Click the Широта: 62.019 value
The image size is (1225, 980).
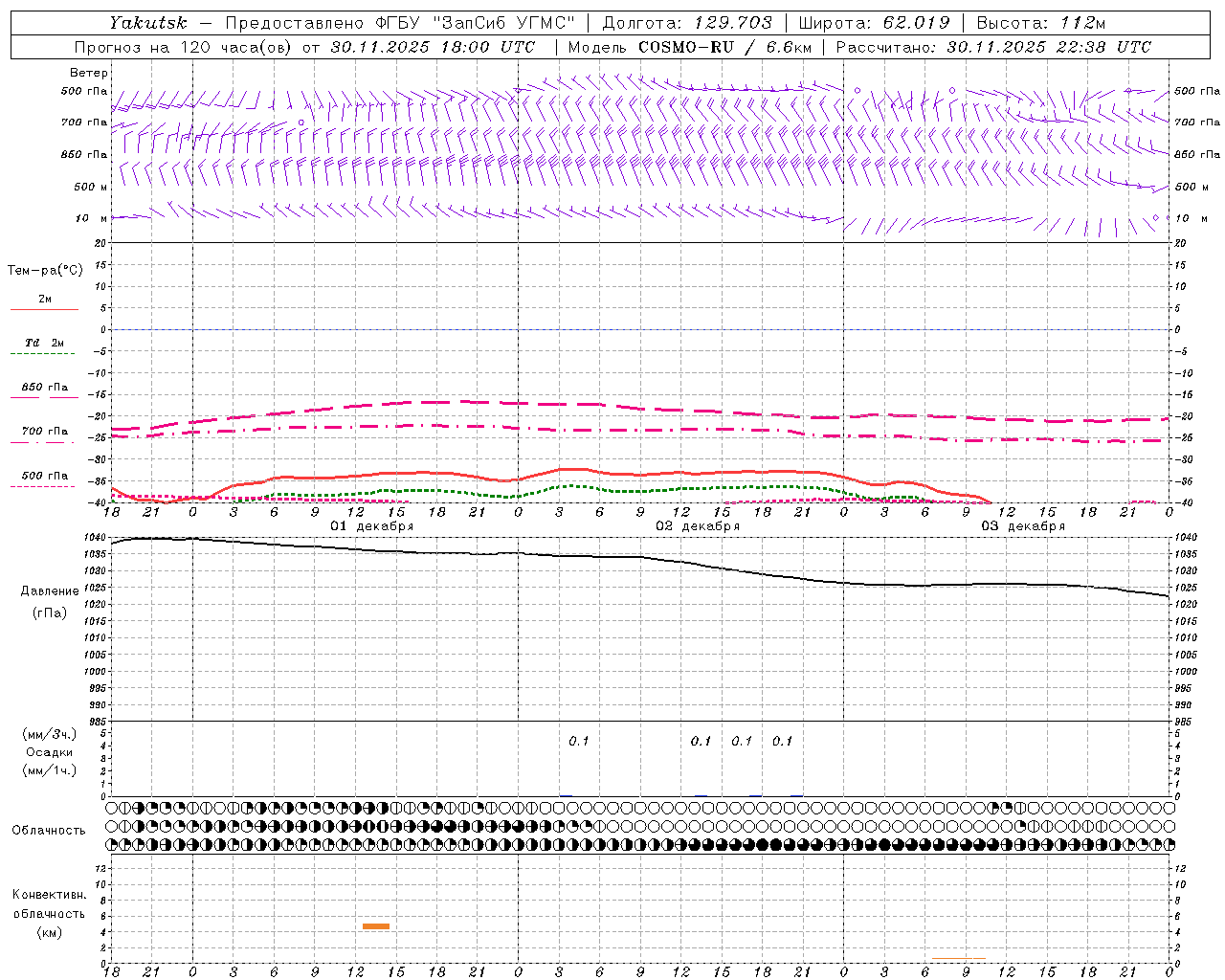(x=875, y=22)
